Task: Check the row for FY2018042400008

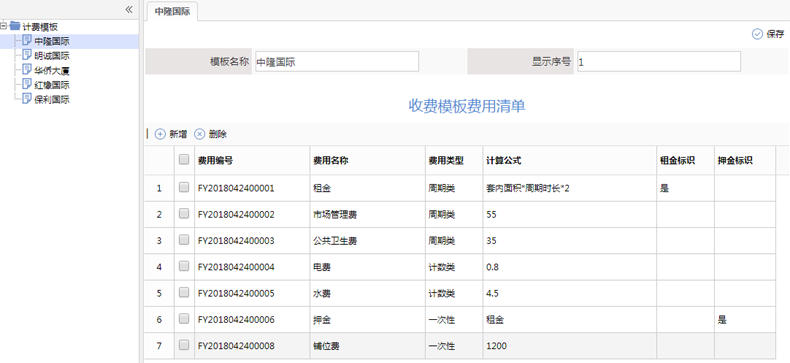Action: [x=184, y=345]
